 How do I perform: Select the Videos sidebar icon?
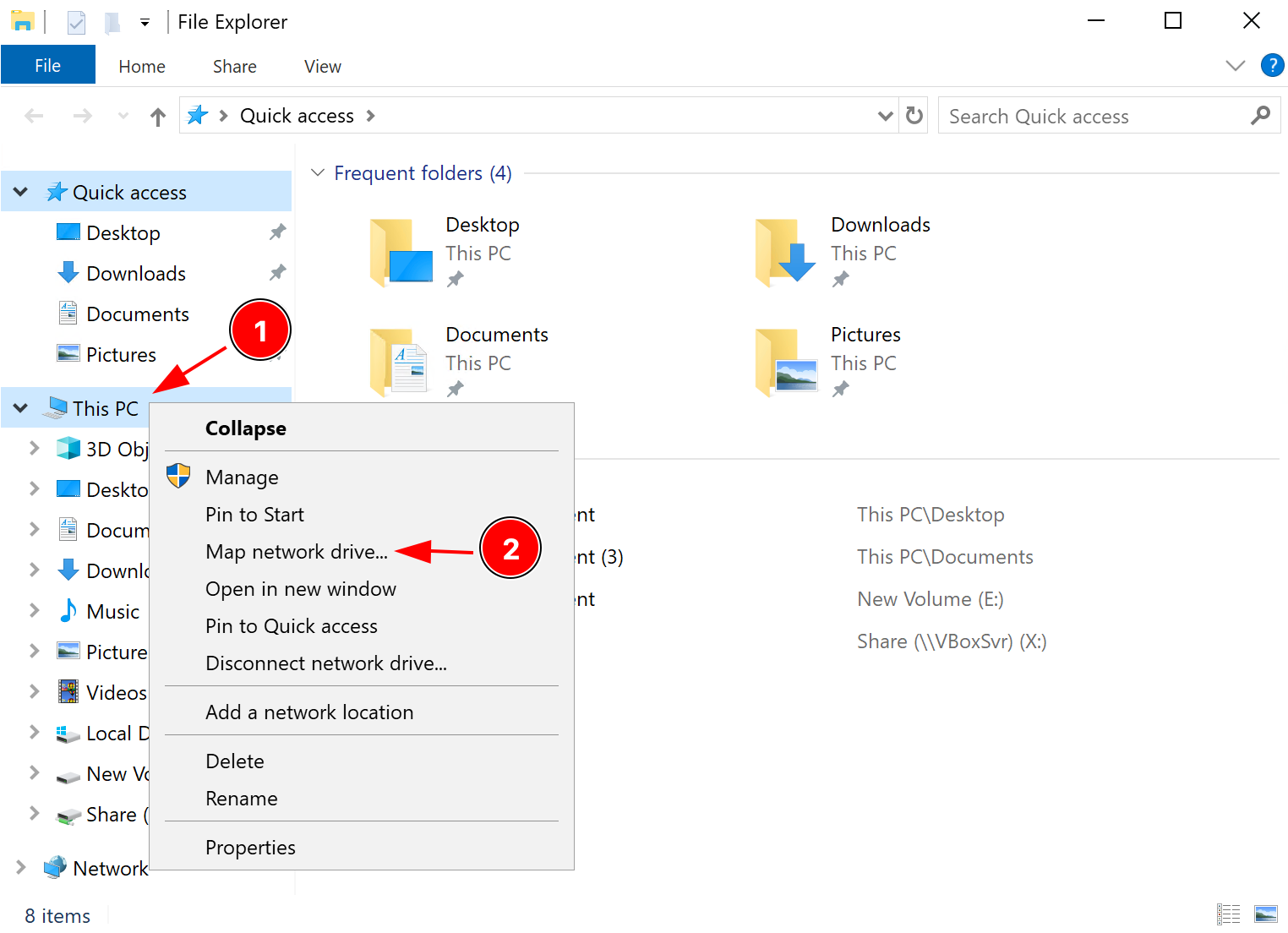pos(68,691)
